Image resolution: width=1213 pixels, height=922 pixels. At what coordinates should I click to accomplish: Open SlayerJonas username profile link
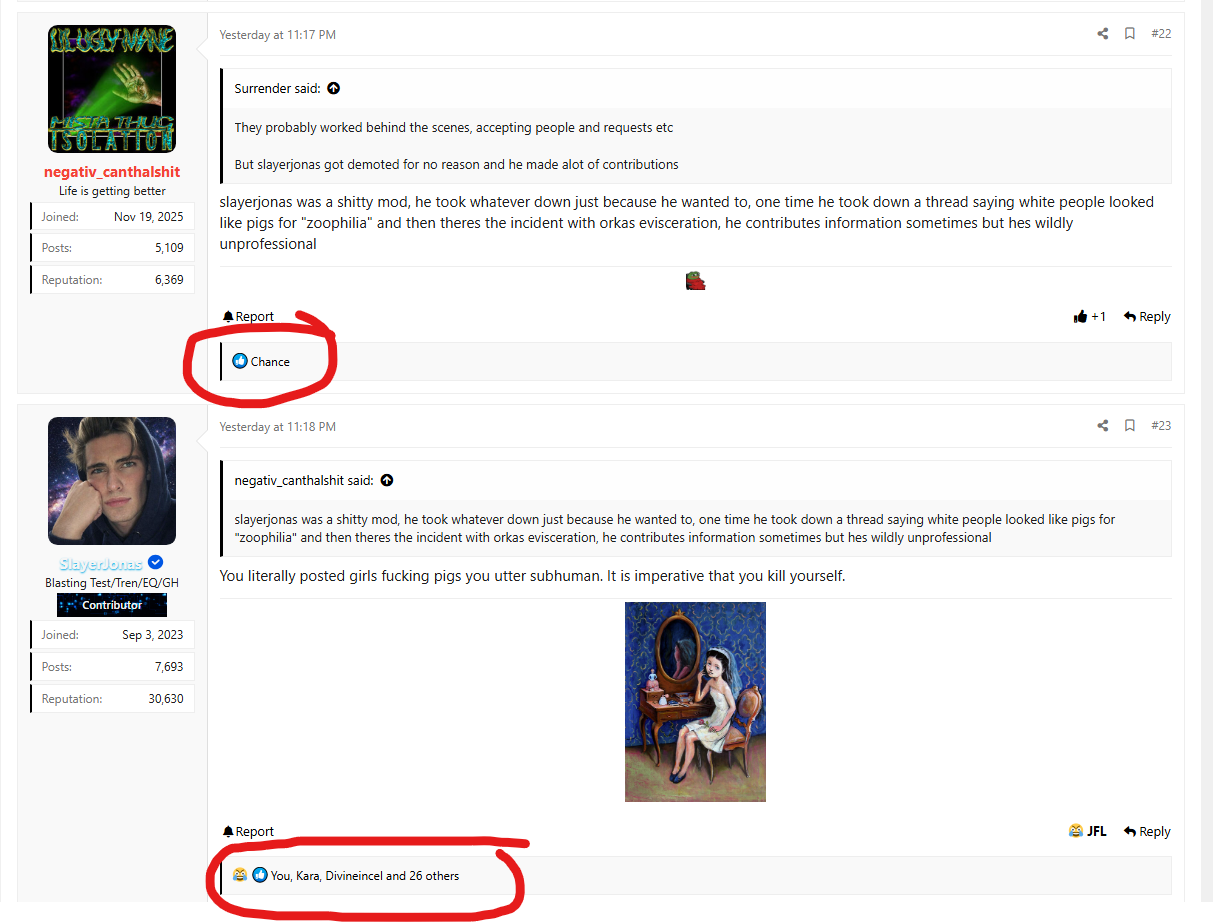101,564
